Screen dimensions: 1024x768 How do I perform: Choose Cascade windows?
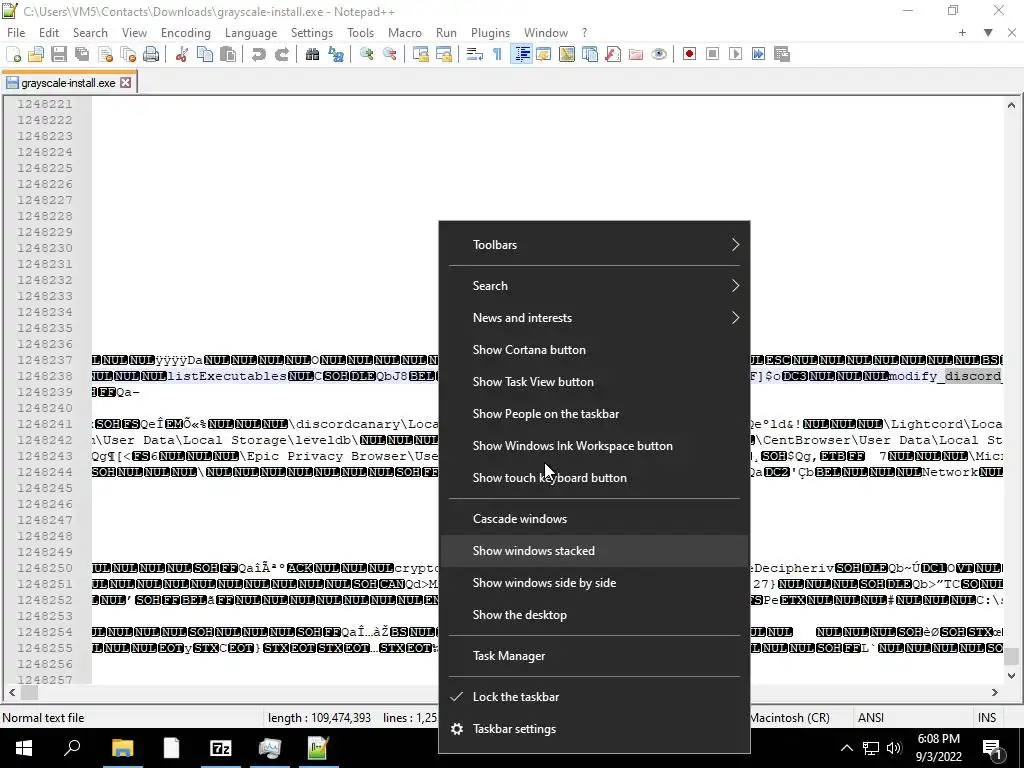click(x=594, y=519)
